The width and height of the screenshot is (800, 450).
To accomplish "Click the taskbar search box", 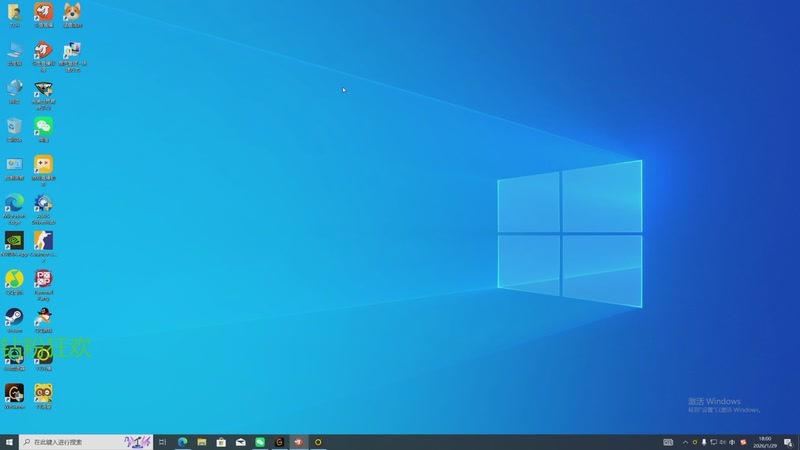I will [x=86, y=442].
